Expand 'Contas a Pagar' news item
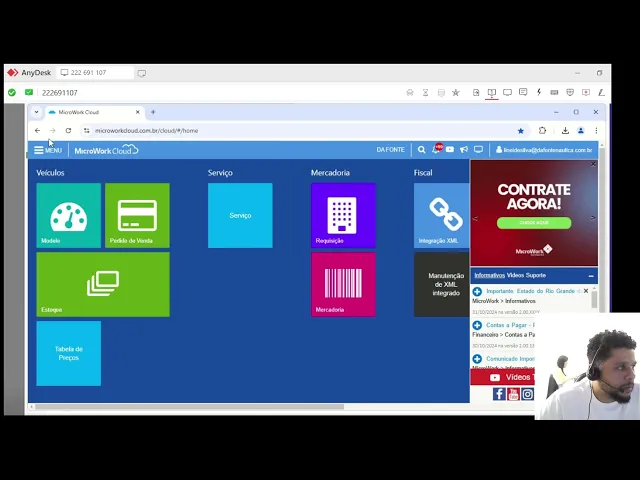 coord(477,325)
